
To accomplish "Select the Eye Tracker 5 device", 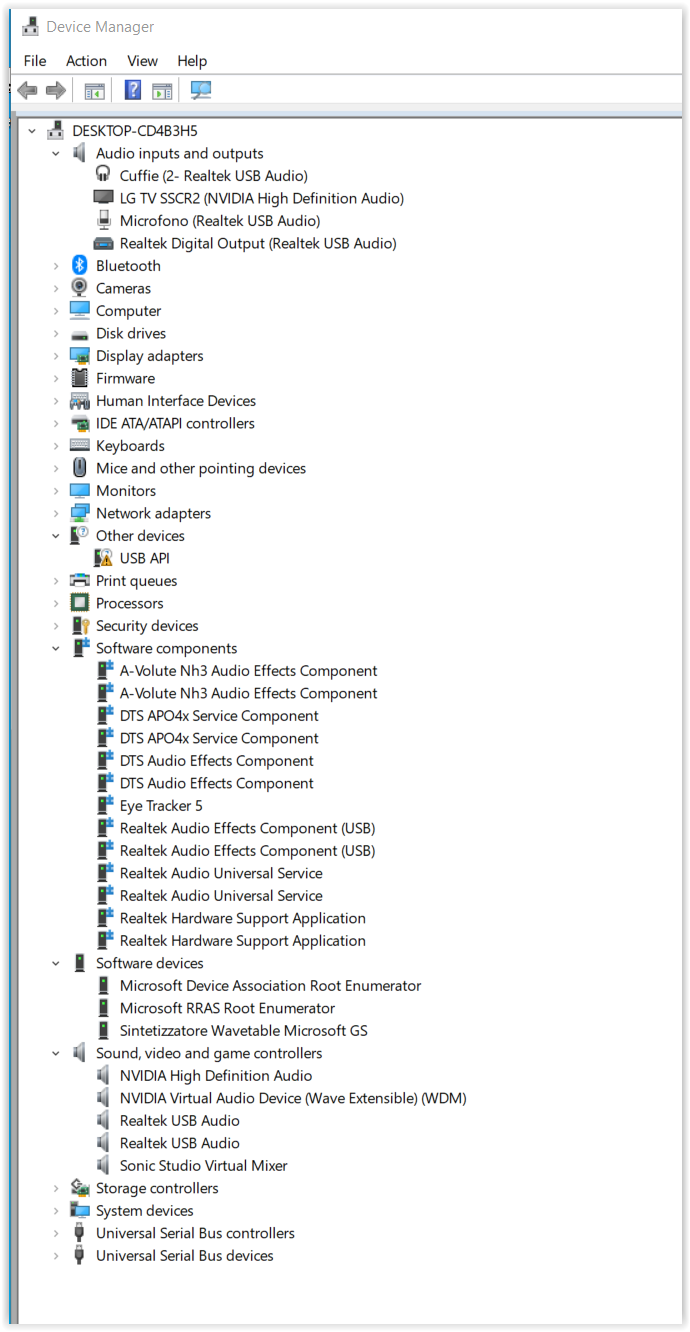I will click(x=160, y=806).
